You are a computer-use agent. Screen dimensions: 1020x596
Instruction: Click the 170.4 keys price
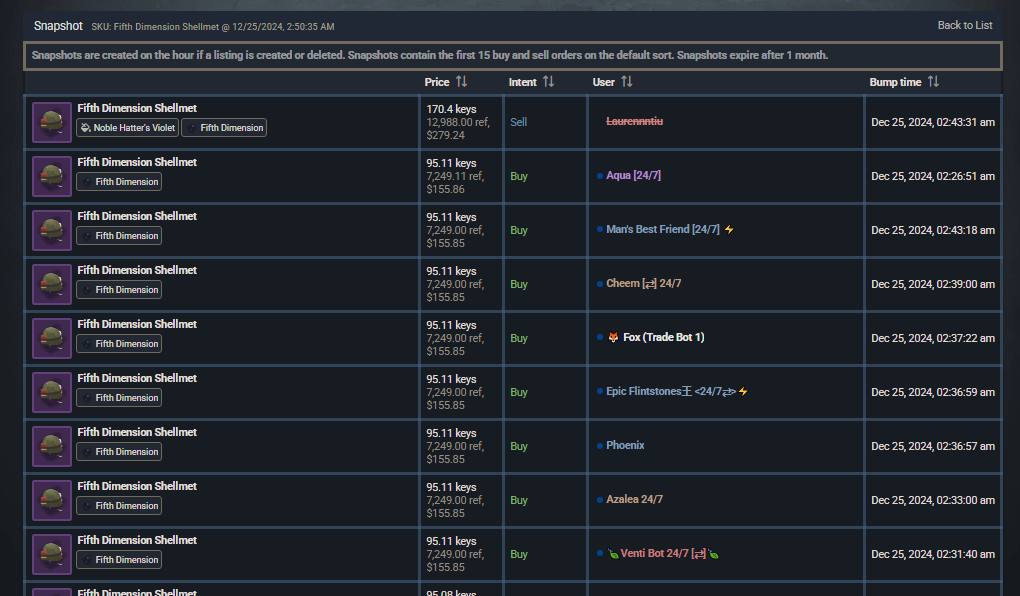451,109
